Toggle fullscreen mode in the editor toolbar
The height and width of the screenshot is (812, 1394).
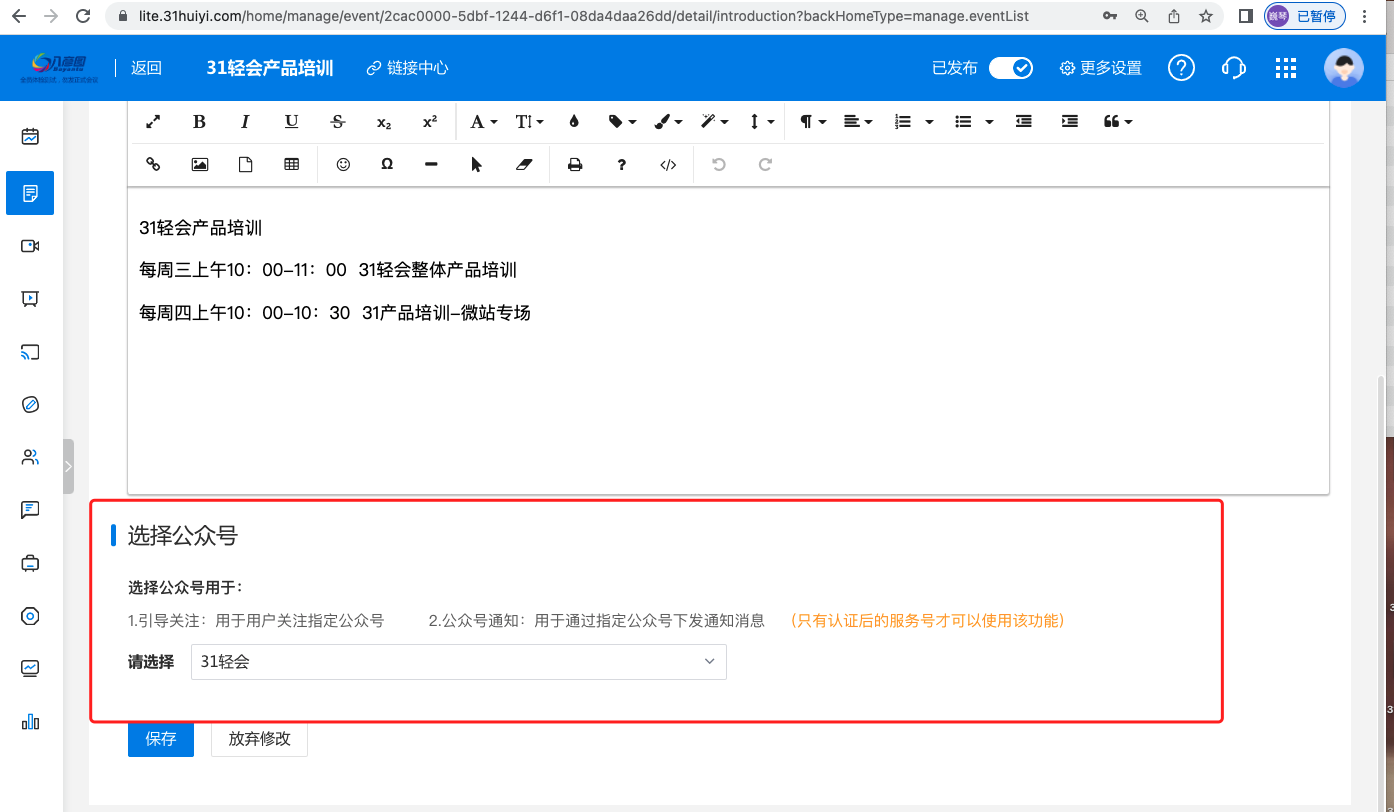click(153, 121)
